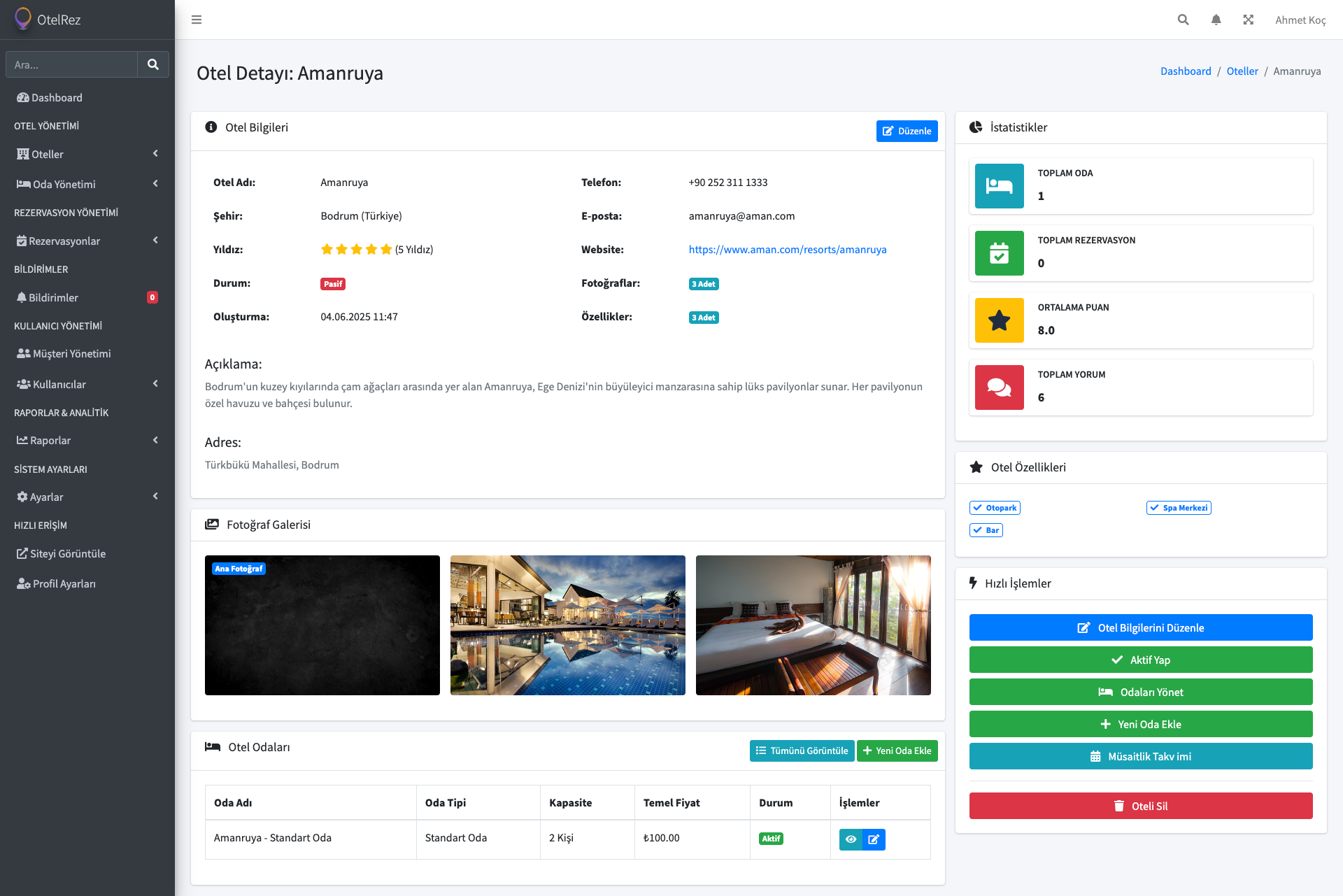Open the top navbar search icon
The width and height of the screenshot is (1343, 896).
(x=1183, y=20)
